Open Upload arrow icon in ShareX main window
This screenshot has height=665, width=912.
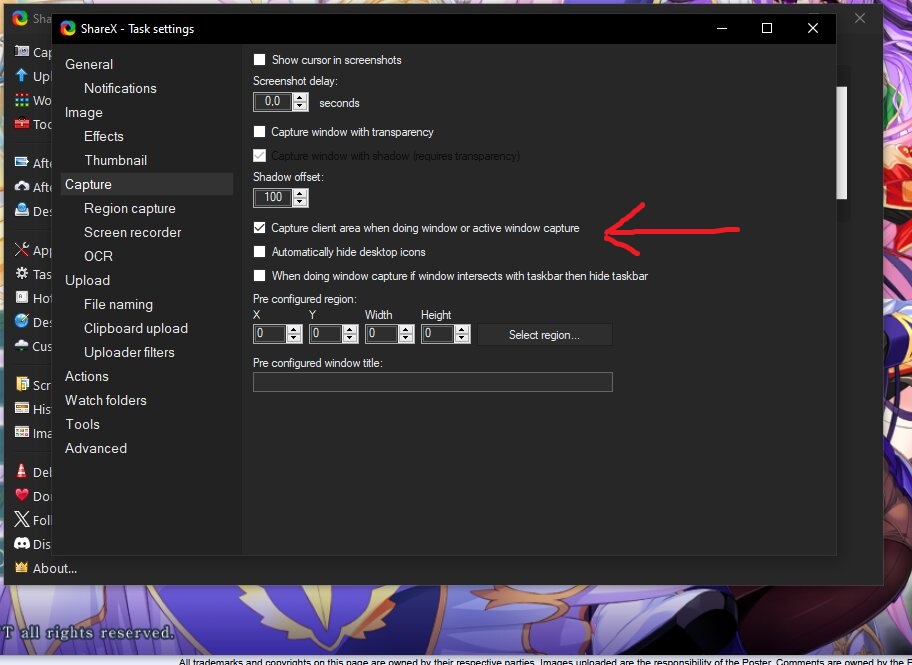click(22, 75)
